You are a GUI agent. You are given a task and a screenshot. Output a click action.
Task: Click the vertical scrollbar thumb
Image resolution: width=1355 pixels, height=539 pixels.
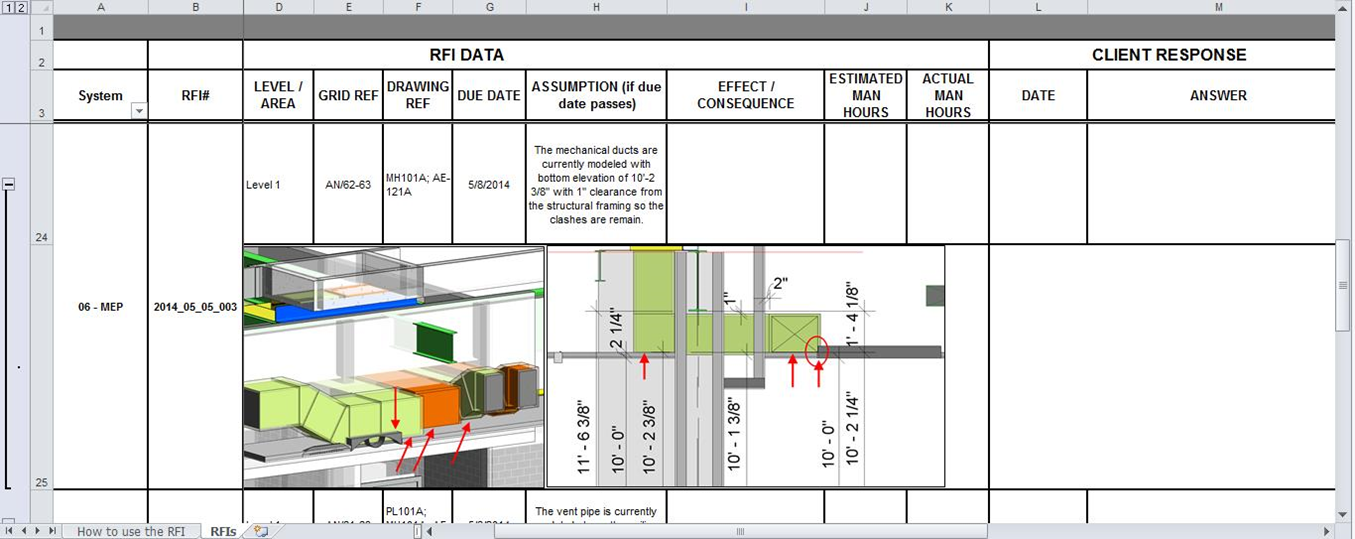click(x=1344, y=285)
